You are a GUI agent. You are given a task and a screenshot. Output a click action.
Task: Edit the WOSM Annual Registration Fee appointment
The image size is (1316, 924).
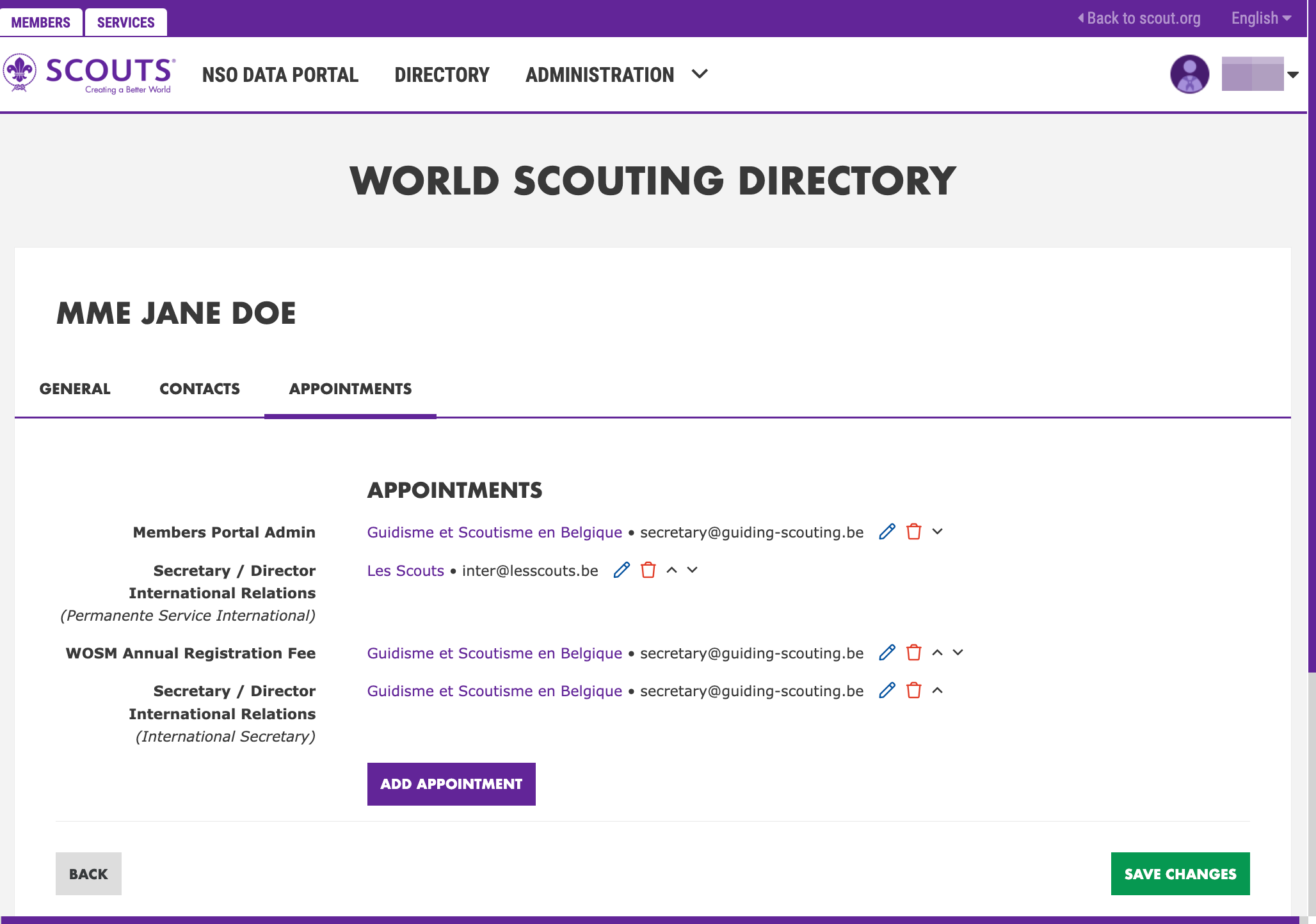click(887, 653)
